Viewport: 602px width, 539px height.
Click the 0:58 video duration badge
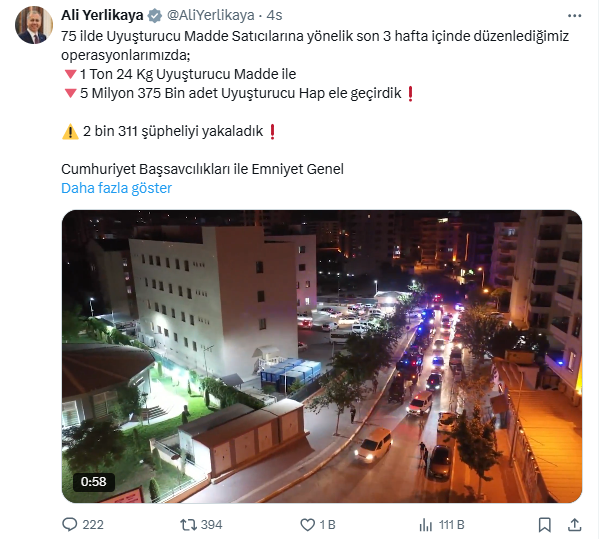click(94, 481)
